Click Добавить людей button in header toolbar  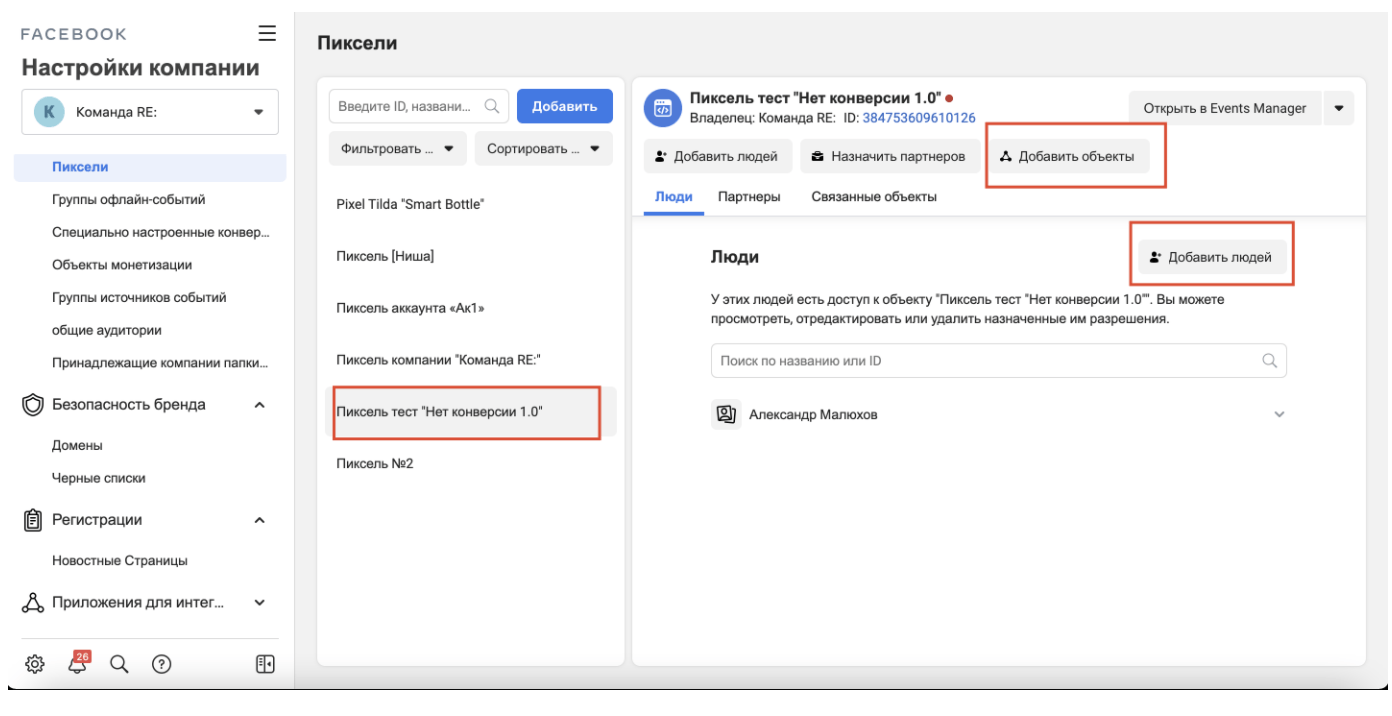[x=716, y=156]
